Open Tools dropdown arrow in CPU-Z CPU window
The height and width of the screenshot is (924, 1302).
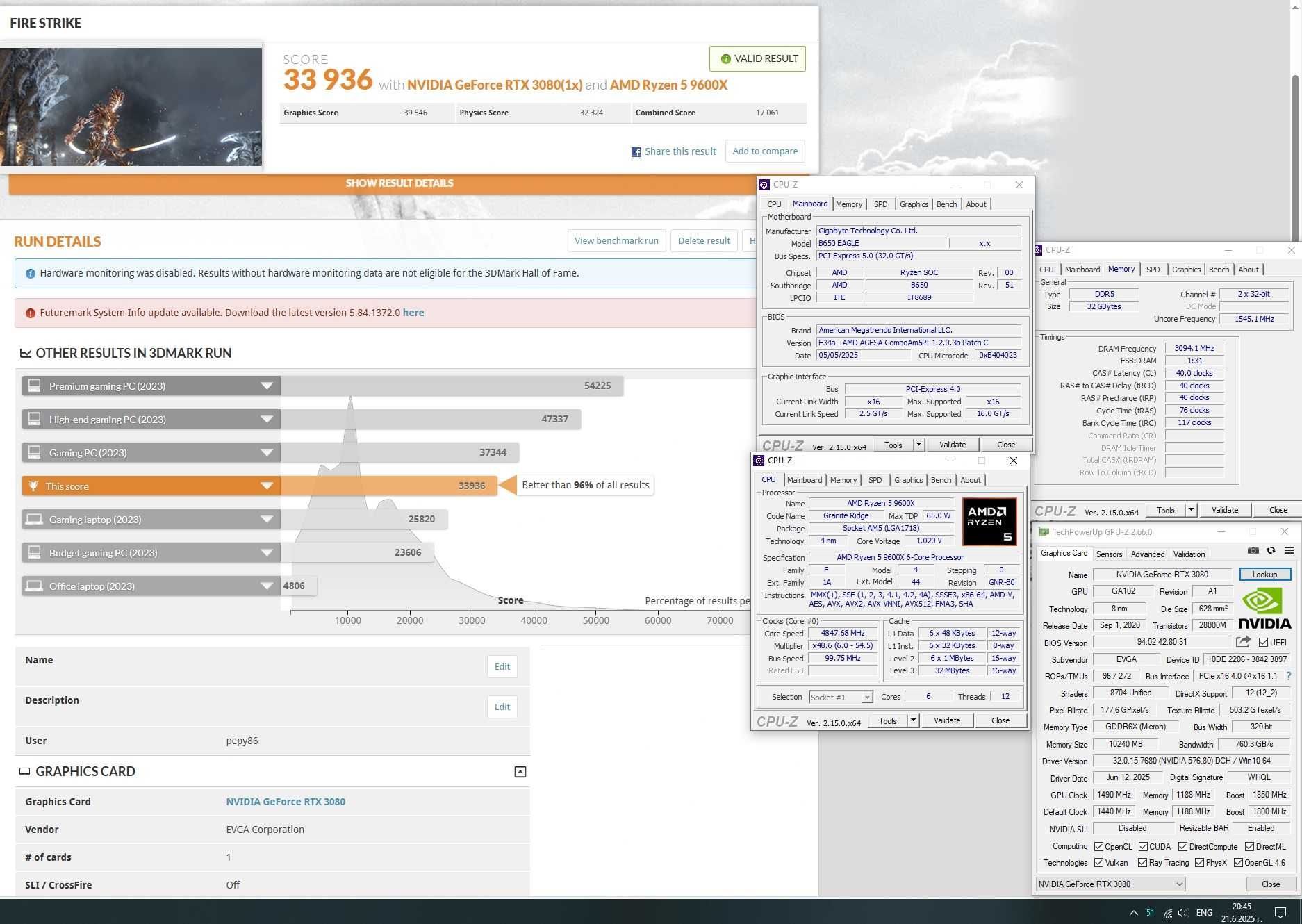913,721
